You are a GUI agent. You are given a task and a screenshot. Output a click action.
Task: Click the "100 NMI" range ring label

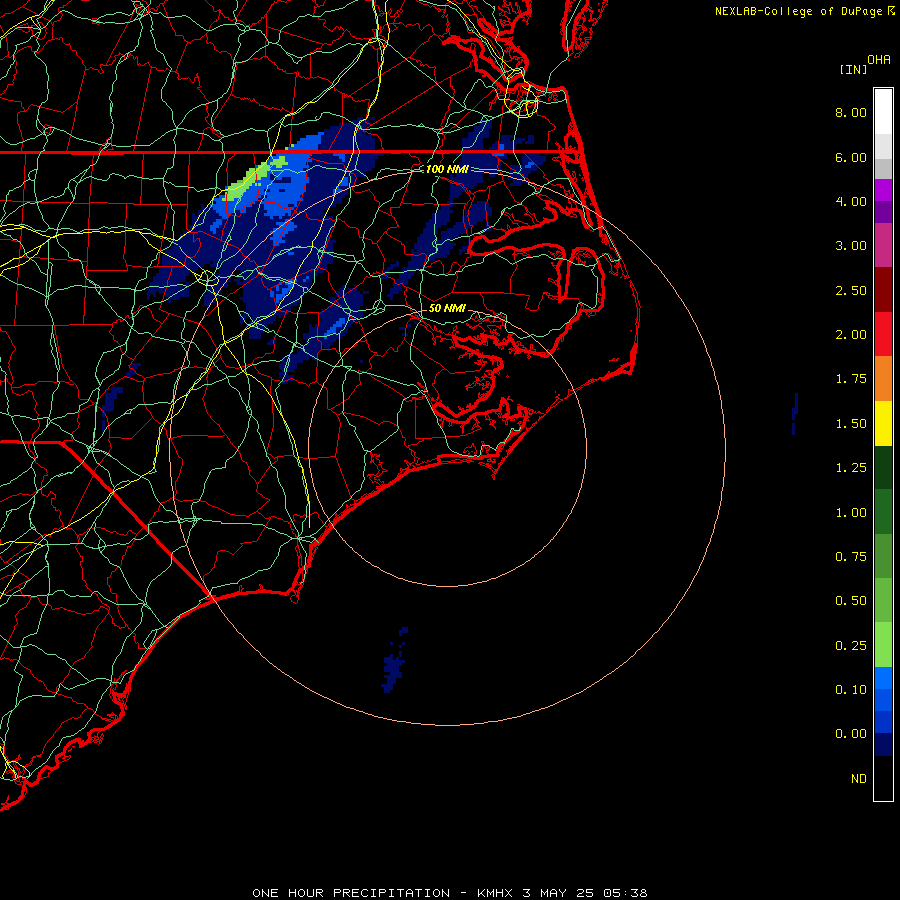[447, 169]
